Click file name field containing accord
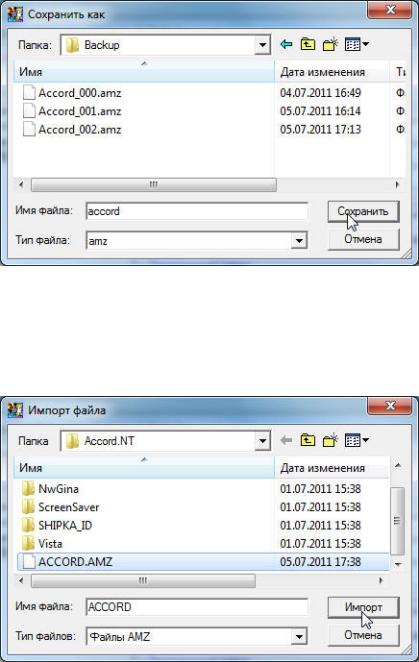This screenshot has height=662, width=419. point(197,211)
